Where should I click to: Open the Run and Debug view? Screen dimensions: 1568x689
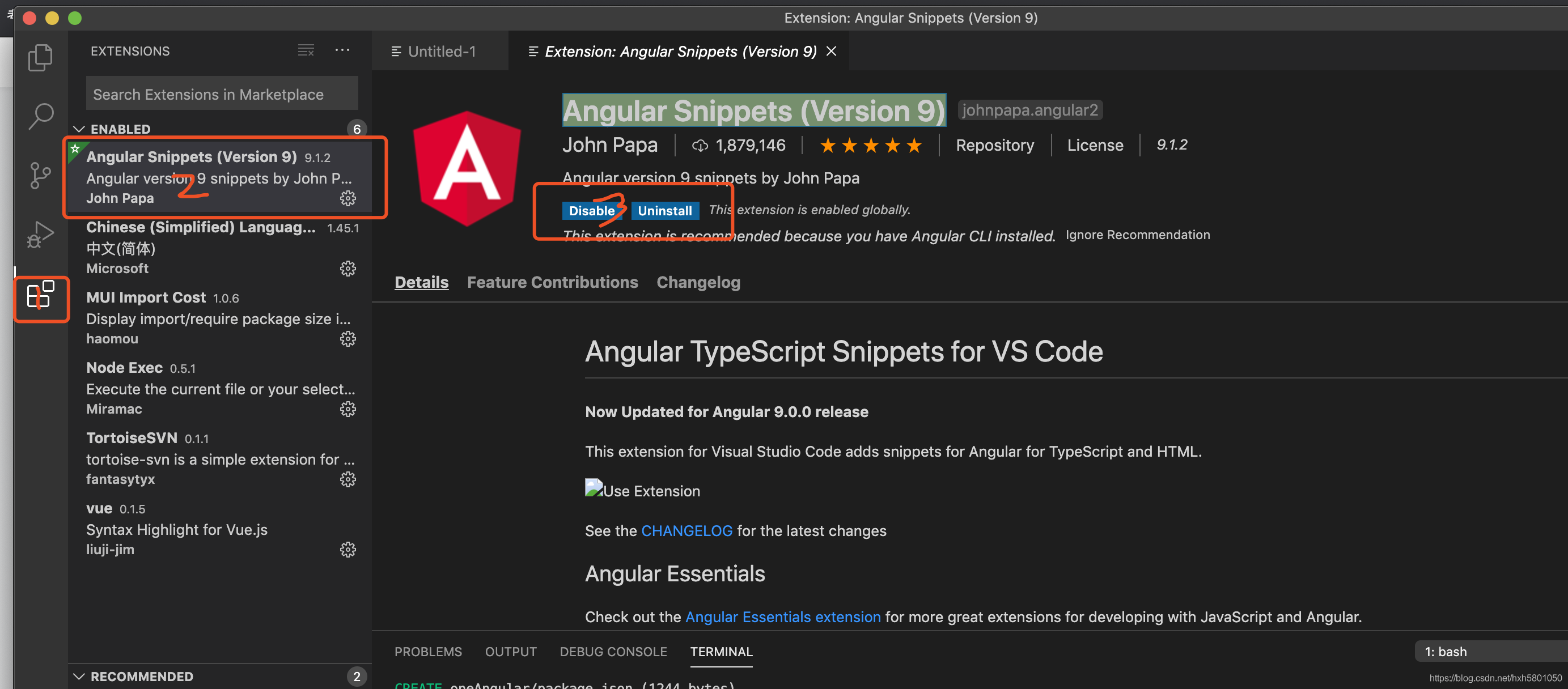click(x=40, y=235)
